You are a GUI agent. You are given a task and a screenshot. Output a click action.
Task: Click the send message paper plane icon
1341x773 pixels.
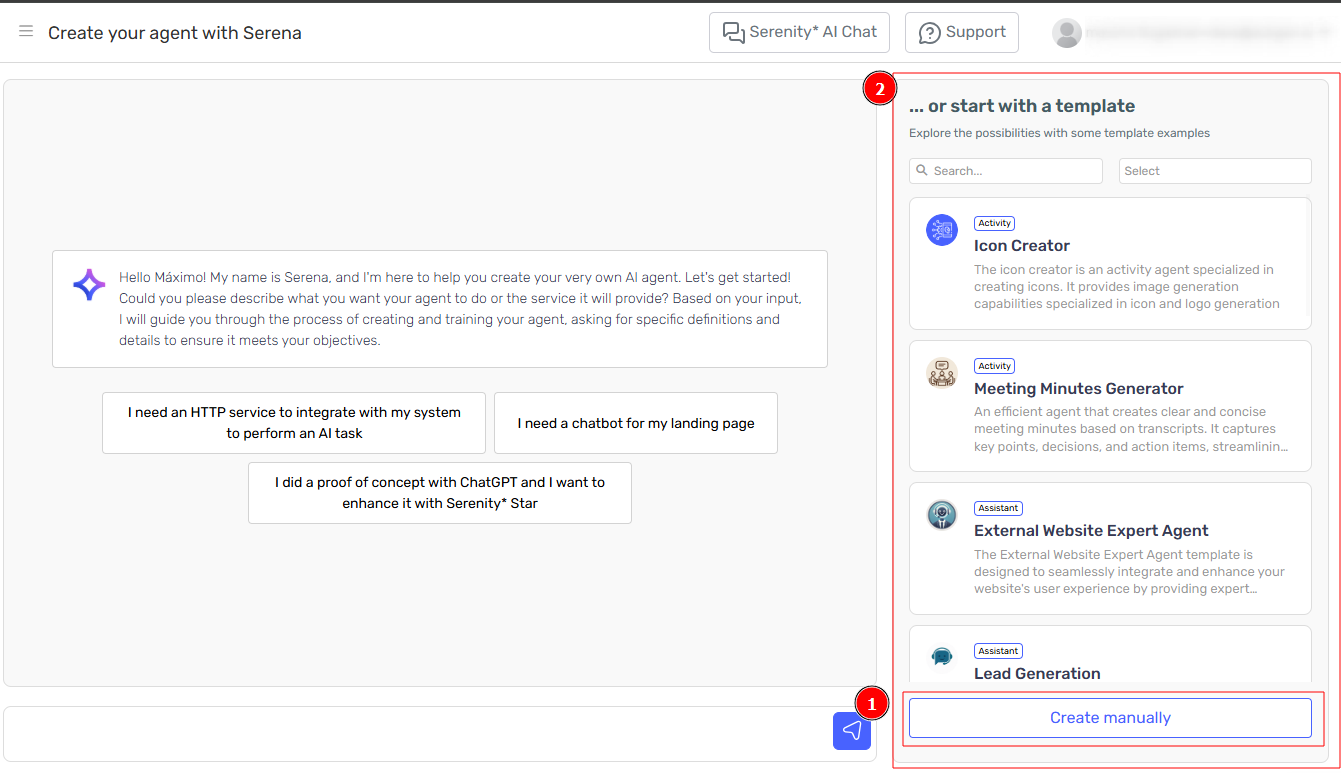851,731
